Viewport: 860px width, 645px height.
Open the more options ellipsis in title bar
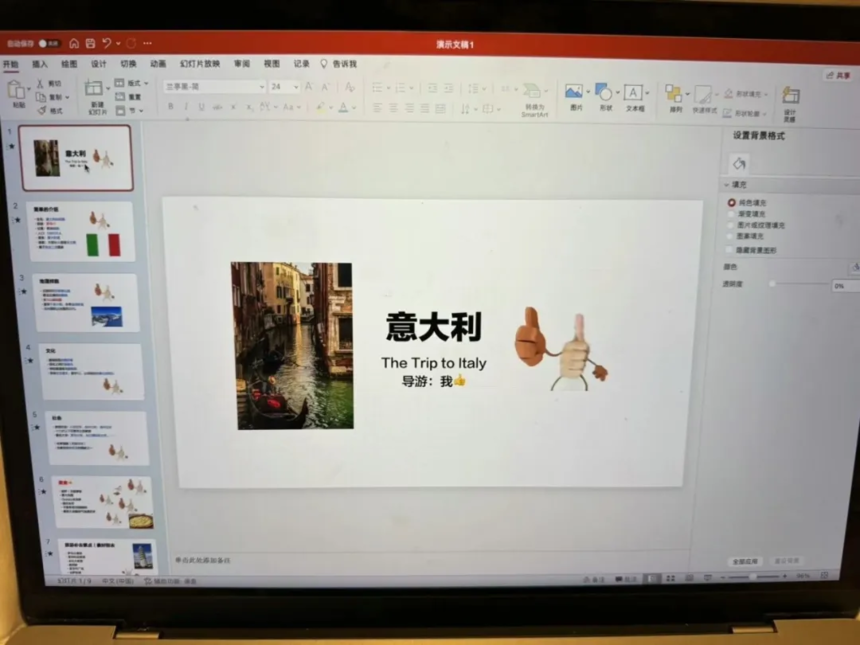tap(147, 43)
